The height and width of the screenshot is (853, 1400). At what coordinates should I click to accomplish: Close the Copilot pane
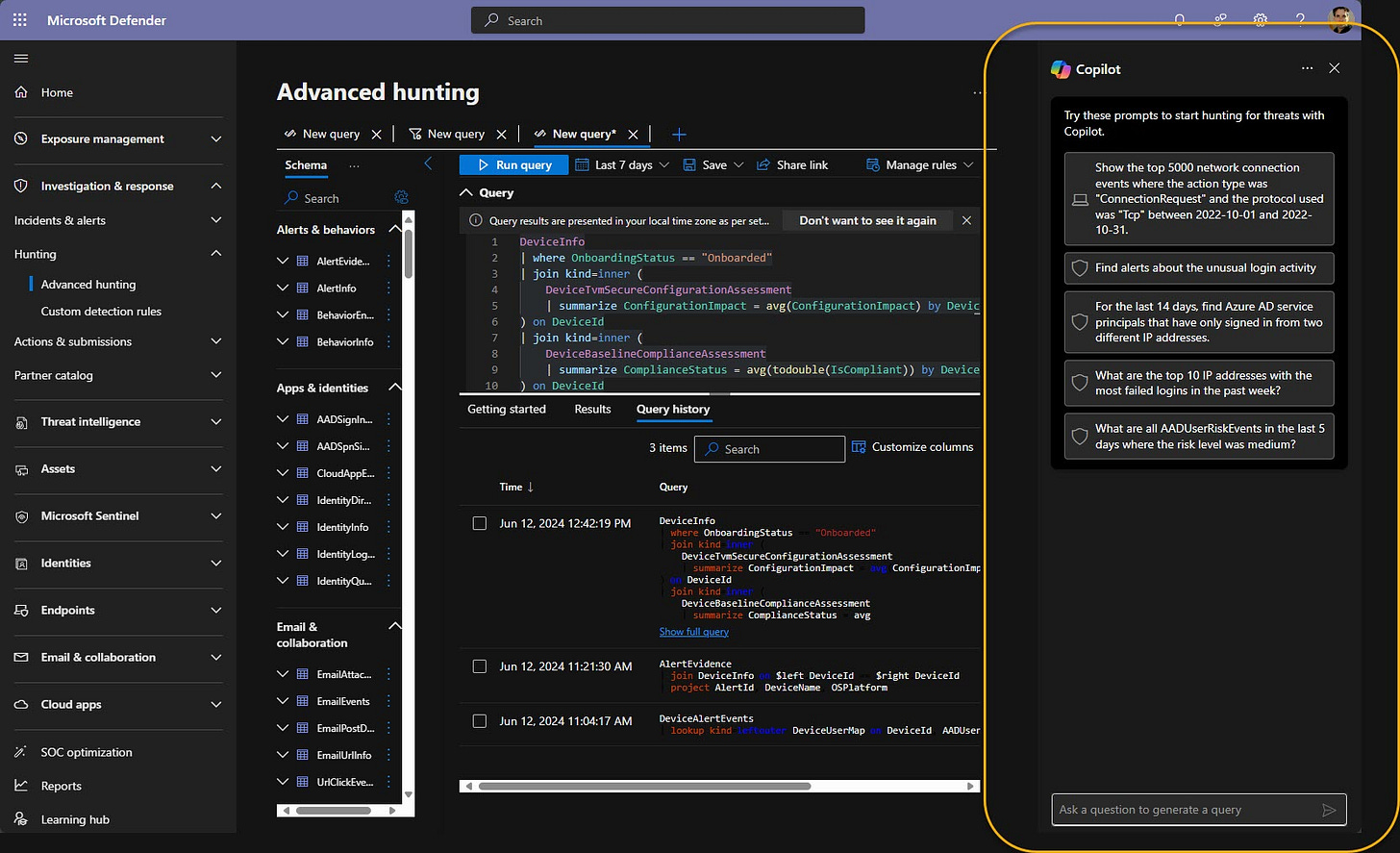(x=1334, y=68)
